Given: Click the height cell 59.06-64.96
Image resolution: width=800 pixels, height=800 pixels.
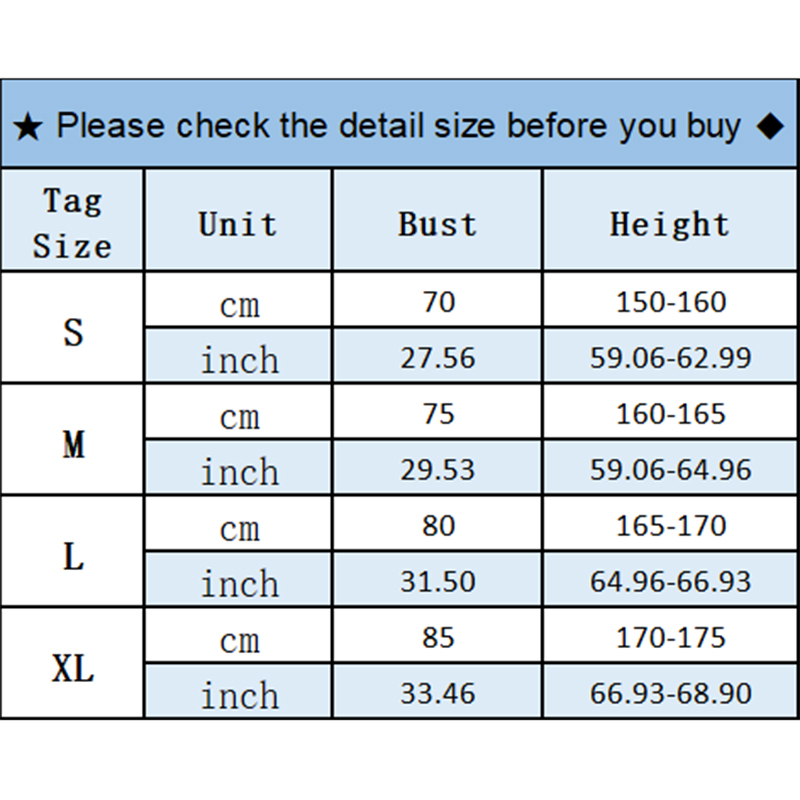Looking at the screenshot, I should (x=670, y=470).
